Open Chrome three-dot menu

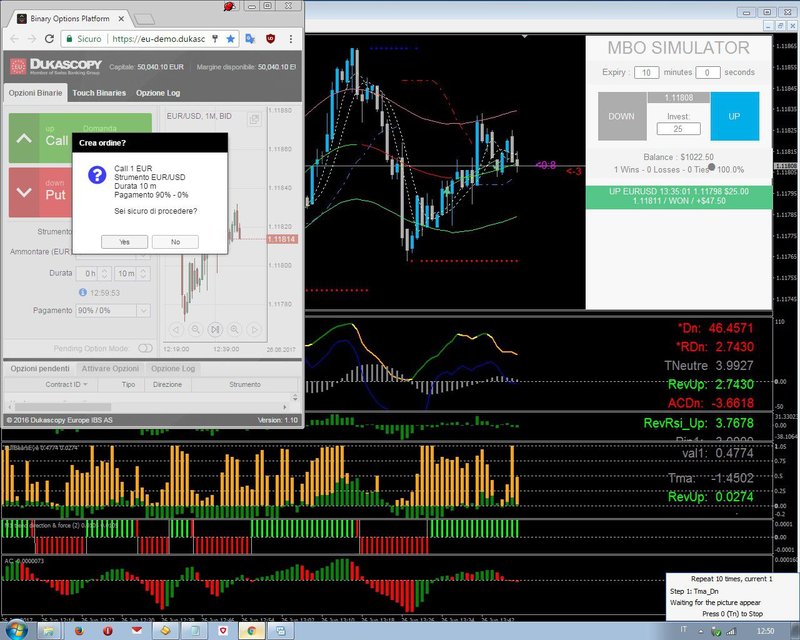click(x=291, y=39)
